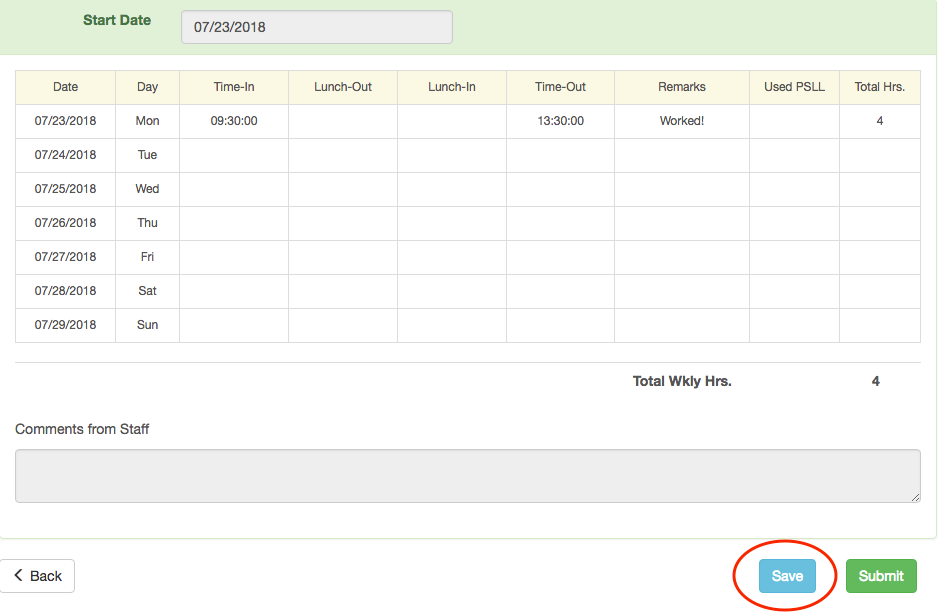Click the Comments from Staff text area
The width and height of the screenshot is (943, 616).
tap(467, 476)
